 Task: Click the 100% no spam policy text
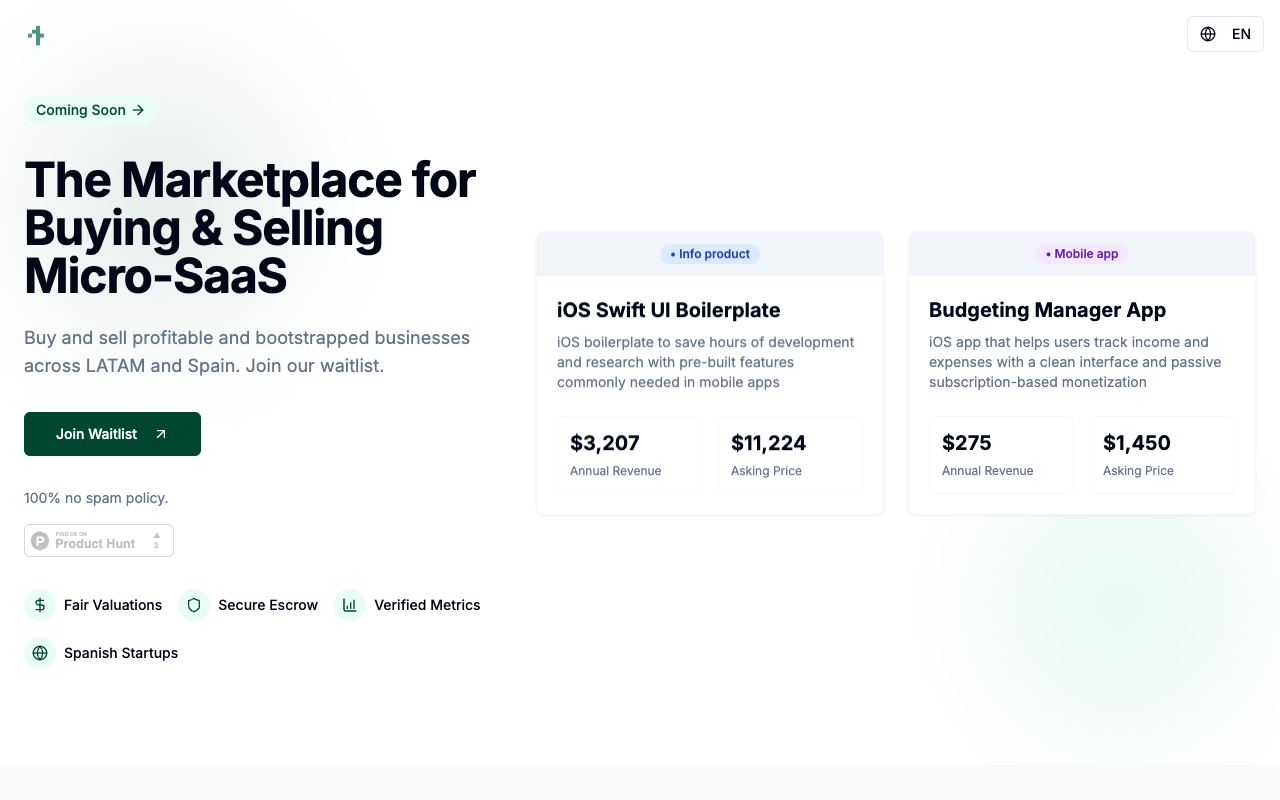[x=96, y=498]
